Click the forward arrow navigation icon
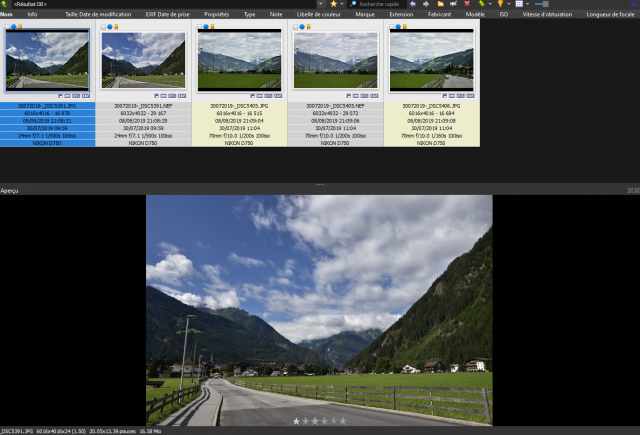 [x=426, y=4]
